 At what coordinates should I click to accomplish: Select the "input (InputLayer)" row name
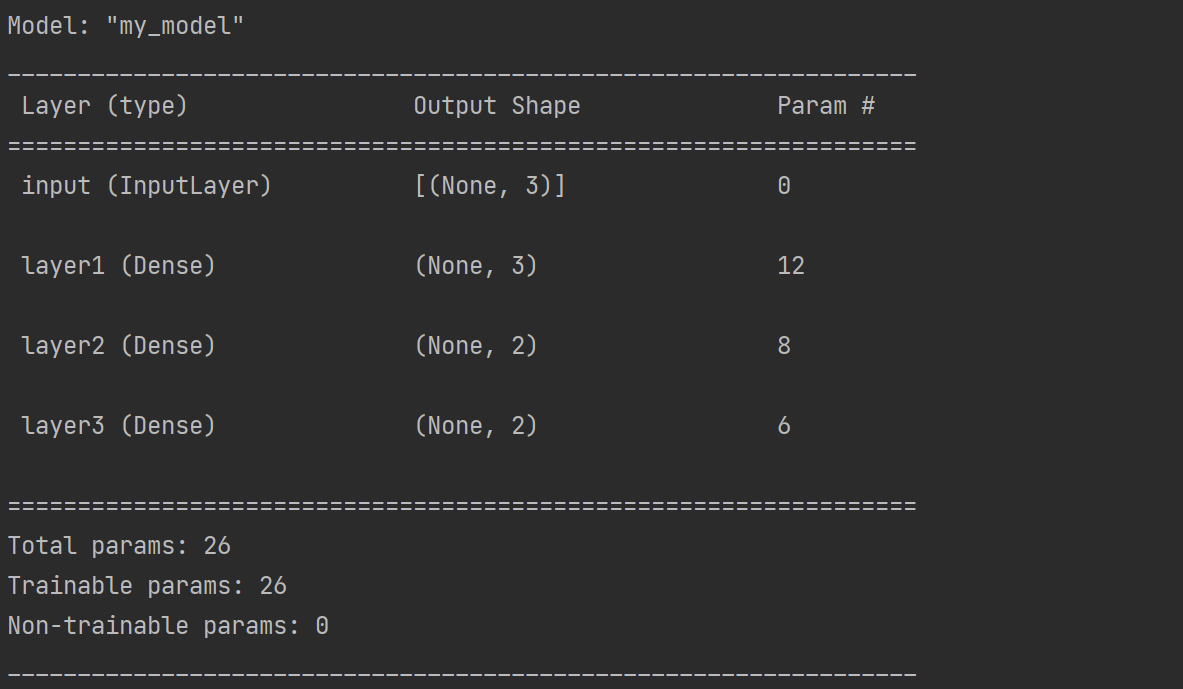[146, 186]
